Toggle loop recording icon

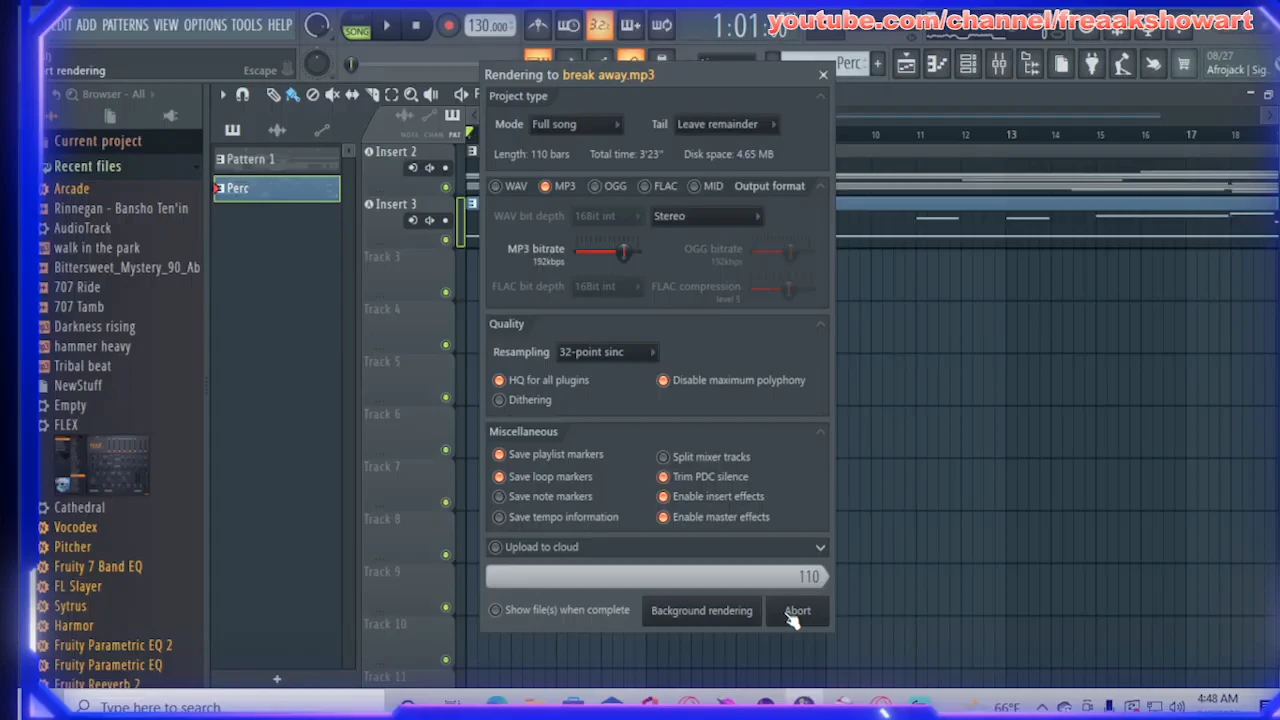[662, 25]
